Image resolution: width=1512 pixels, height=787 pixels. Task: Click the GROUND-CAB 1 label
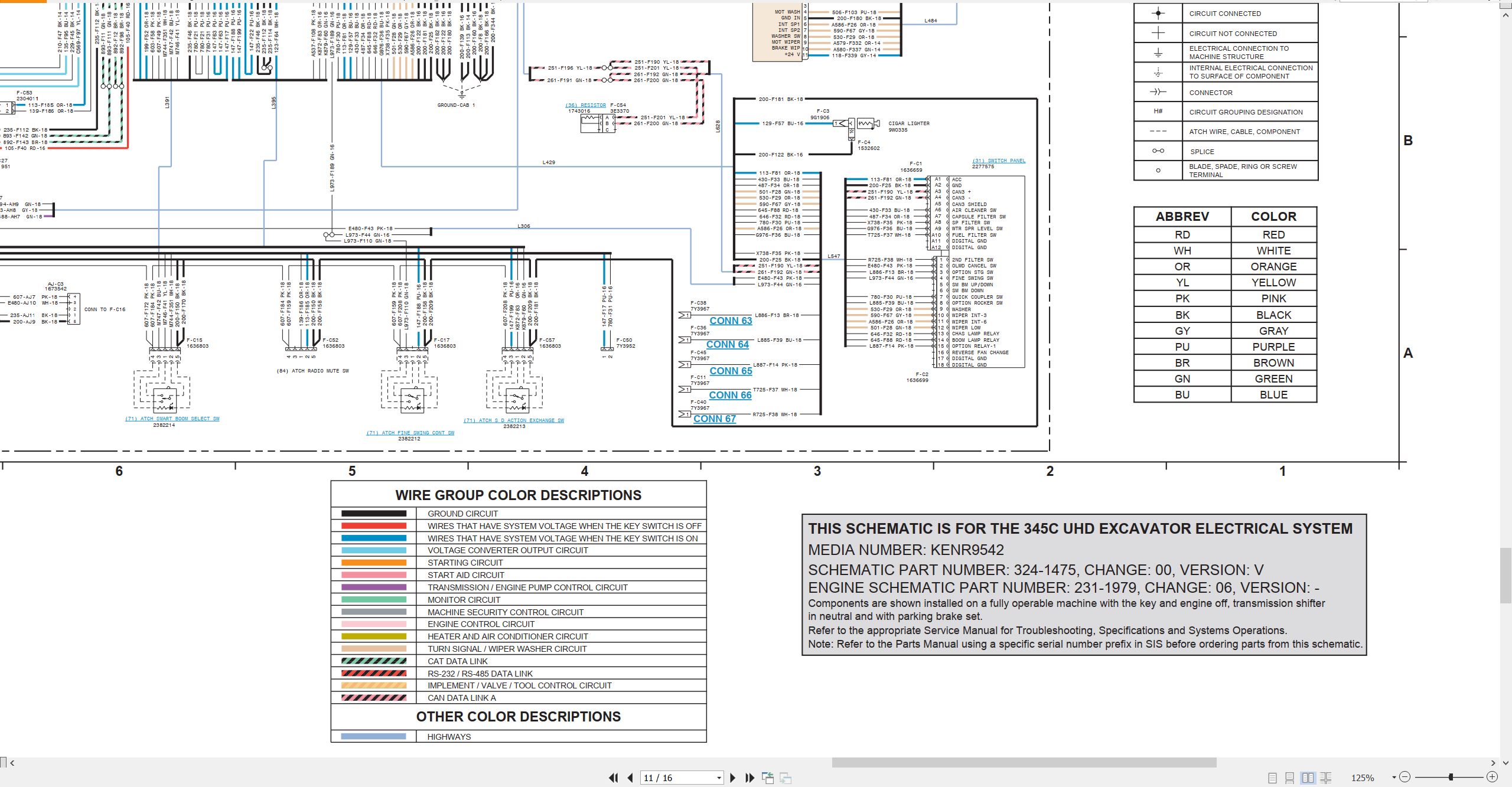point(456,105)
